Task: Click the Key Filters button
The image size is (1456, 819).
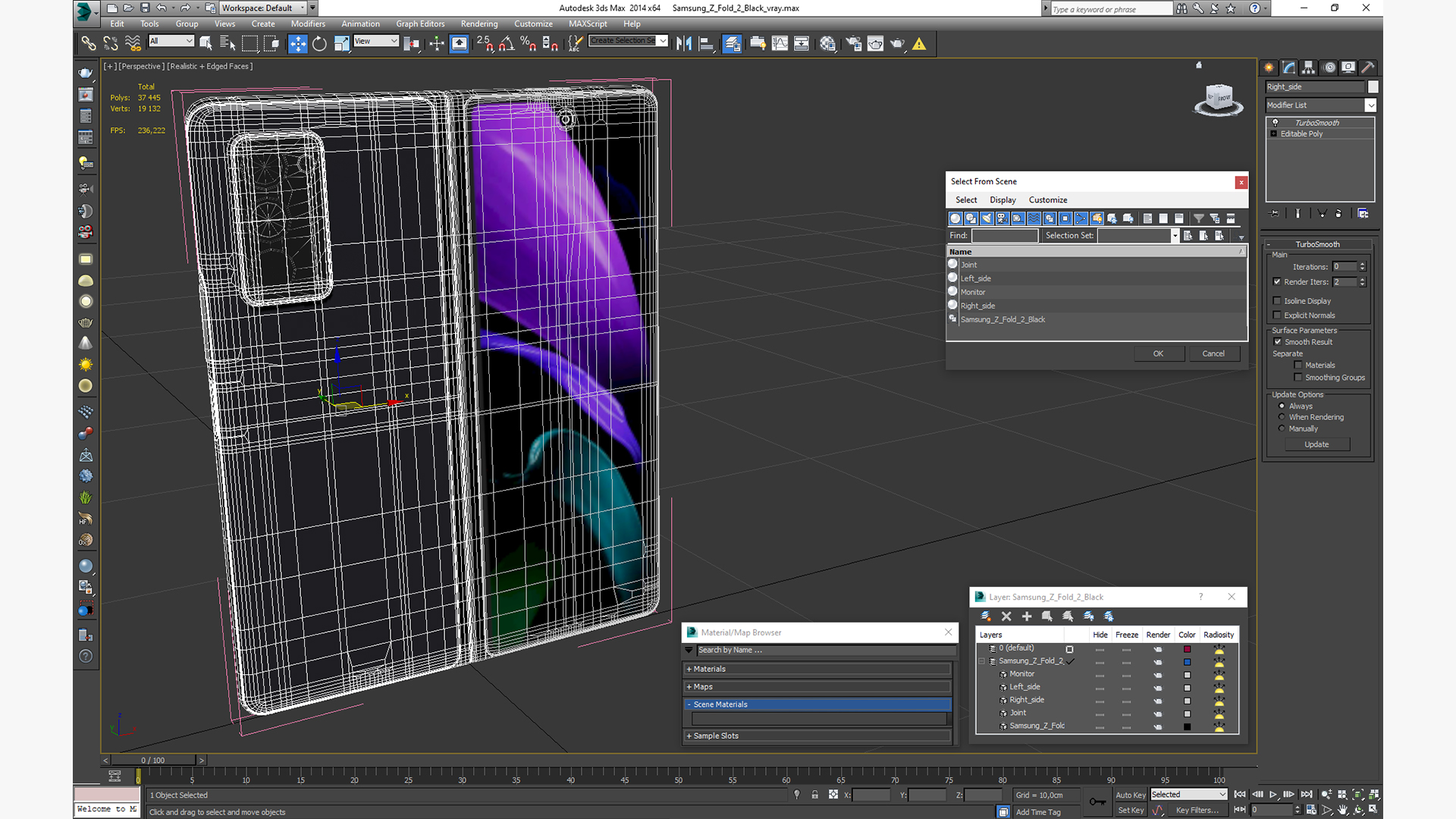Action: [x=1197, y=811]
